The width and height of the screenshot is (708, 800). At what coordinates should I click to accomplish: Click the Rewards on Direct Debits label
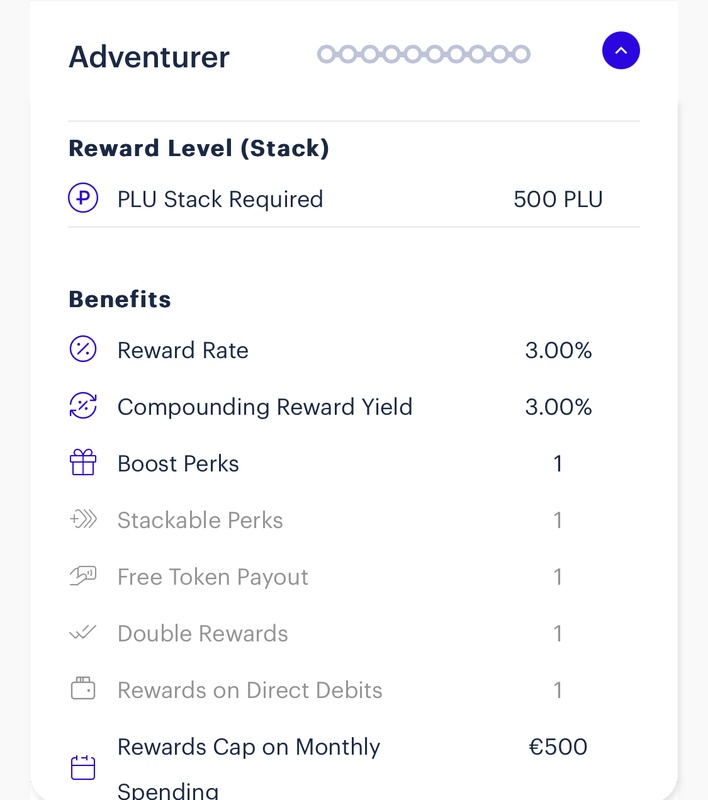tap(250, 690)
